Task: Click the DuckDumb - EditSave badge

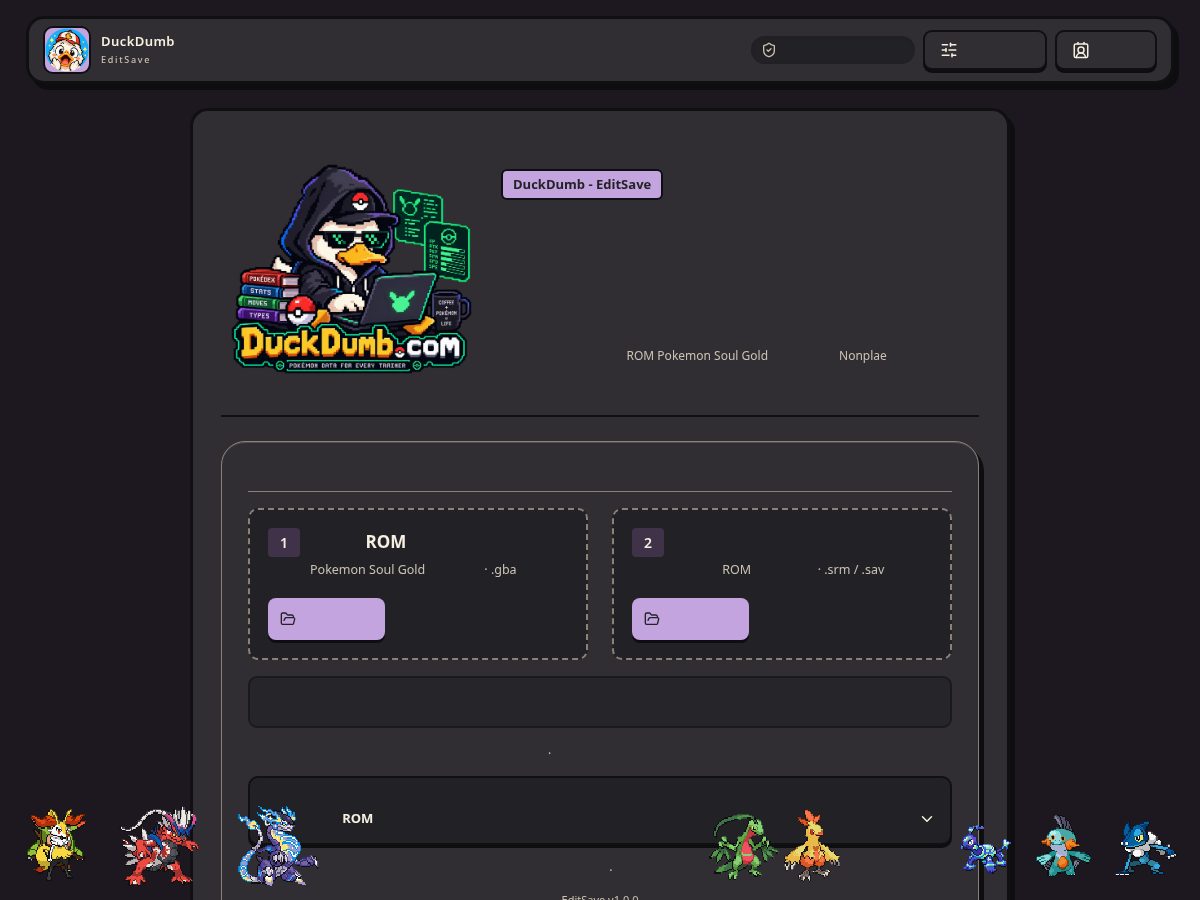Action: coord(582,184)
